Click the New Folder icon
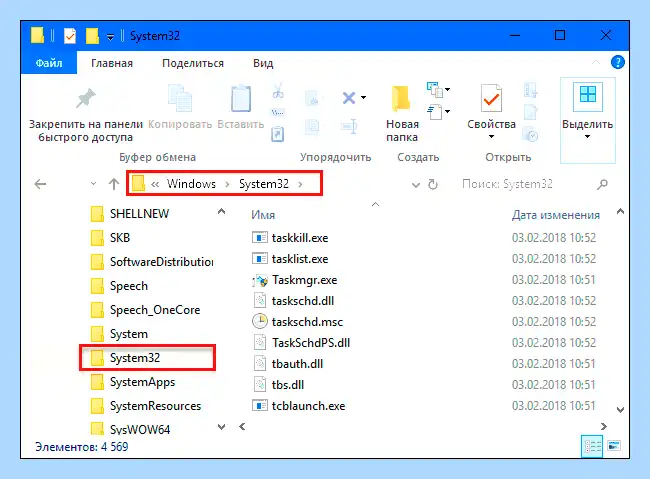 click(400, 99)
